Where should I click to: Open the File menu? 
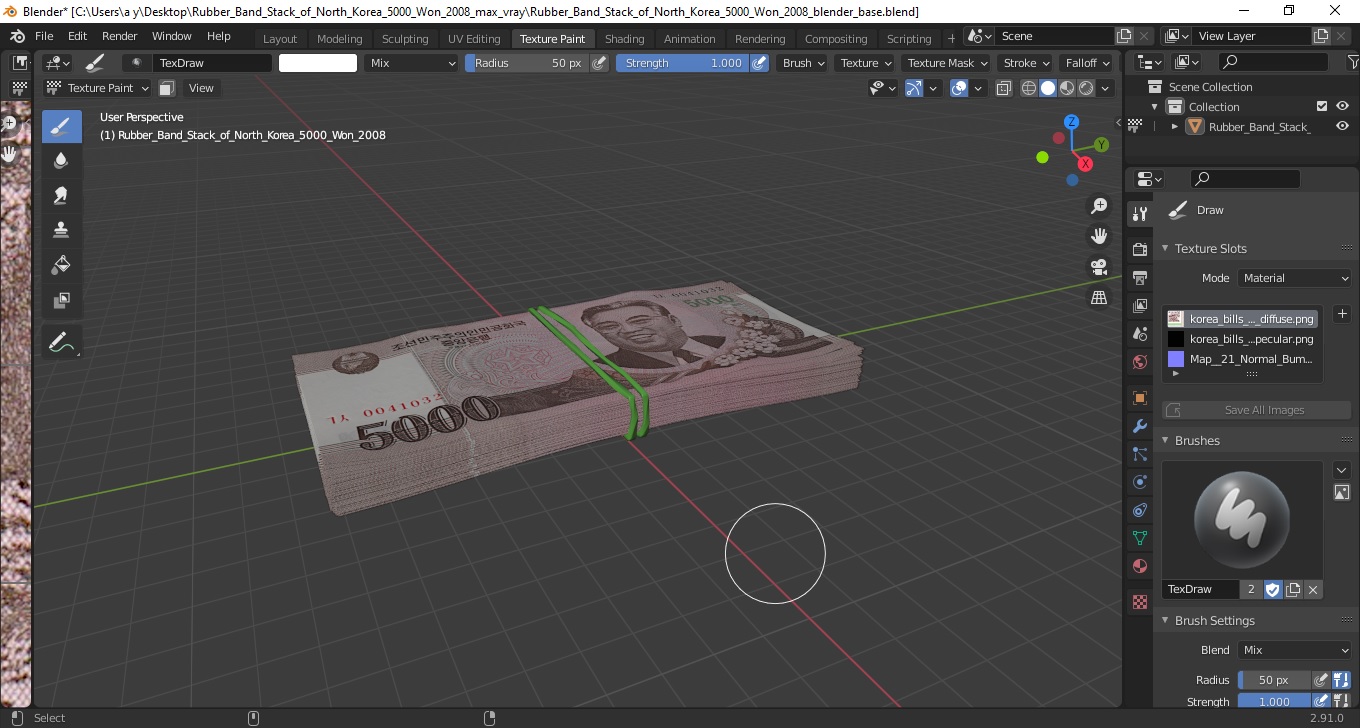click(44, 36)
